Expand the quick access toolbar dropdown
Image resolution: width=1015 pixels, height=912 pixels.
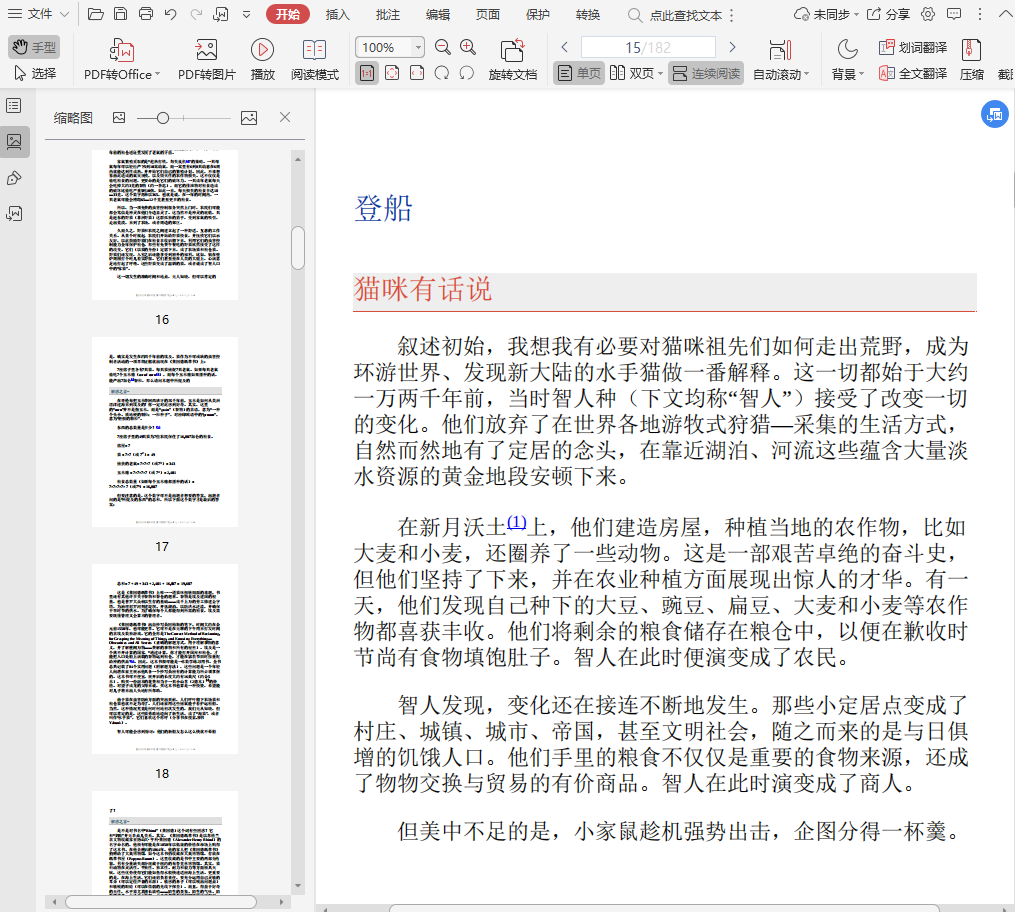[246, 14]
